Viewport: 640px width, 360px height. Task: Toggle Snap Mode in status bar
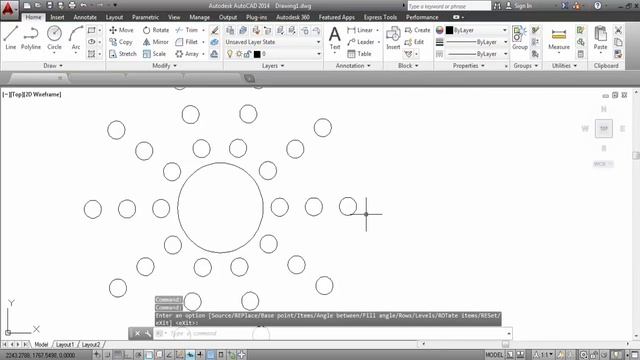[107, 355]
